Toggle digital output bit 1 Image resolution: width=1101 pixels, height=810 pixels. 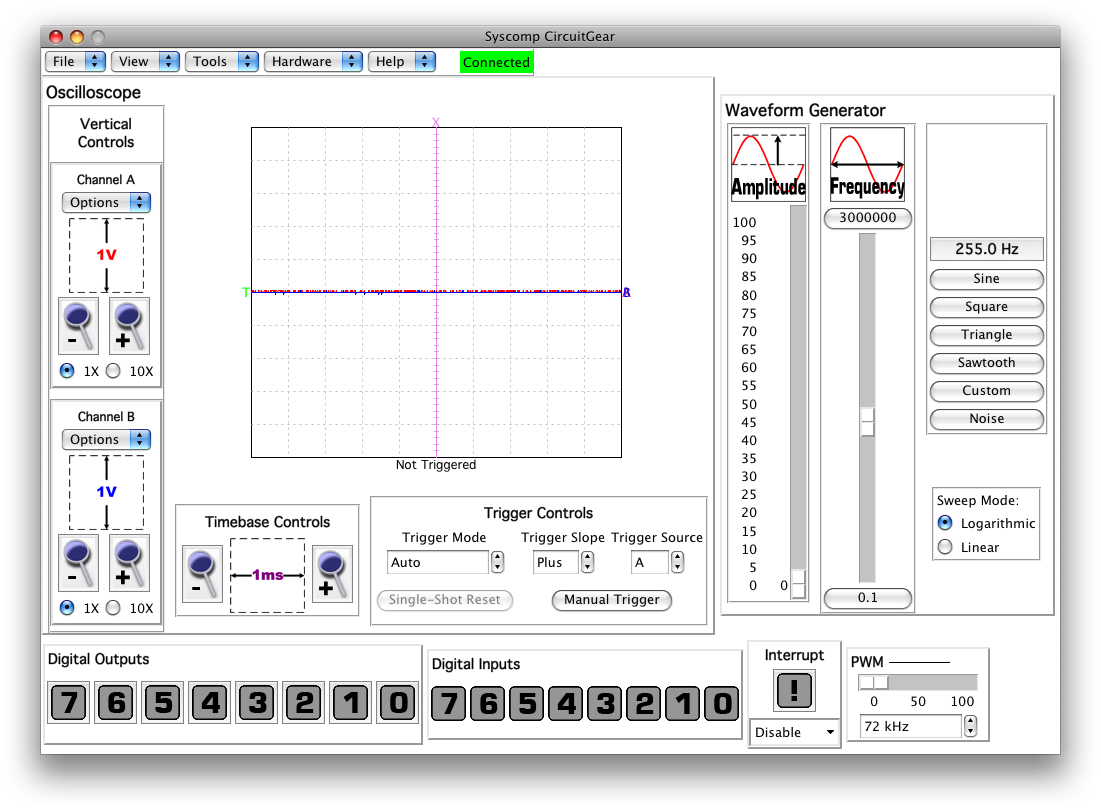tap(351, 702)
